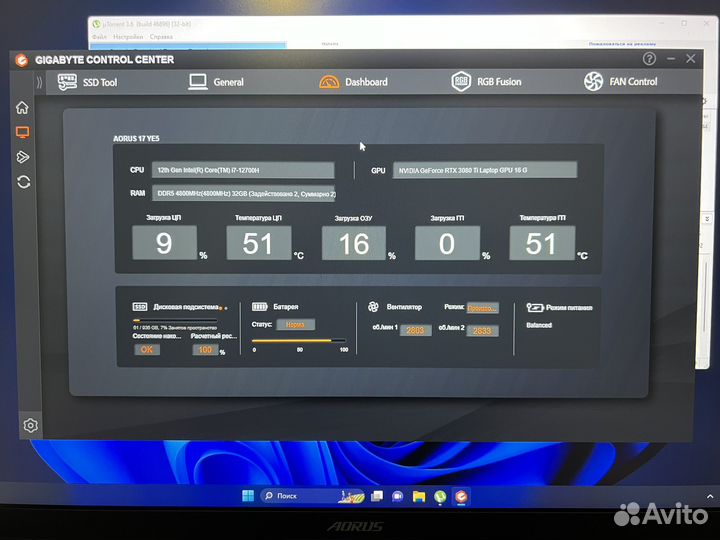Switch to the General tab

[216, 82]
